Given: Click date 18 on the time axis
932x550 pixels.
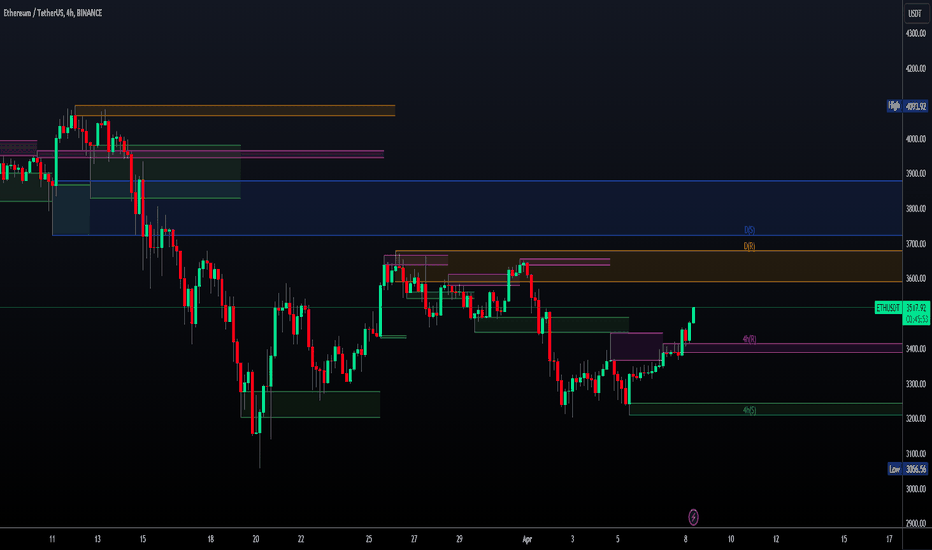Looking at the screenshot, I should click(x=210, y=539).
